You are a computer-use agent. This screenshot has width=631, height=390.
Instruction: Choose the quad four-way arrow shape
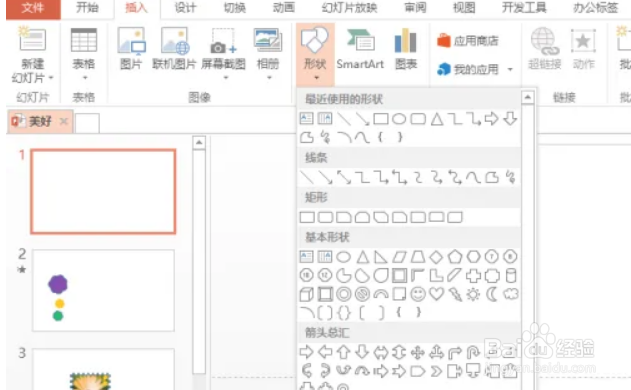(418, 353)
